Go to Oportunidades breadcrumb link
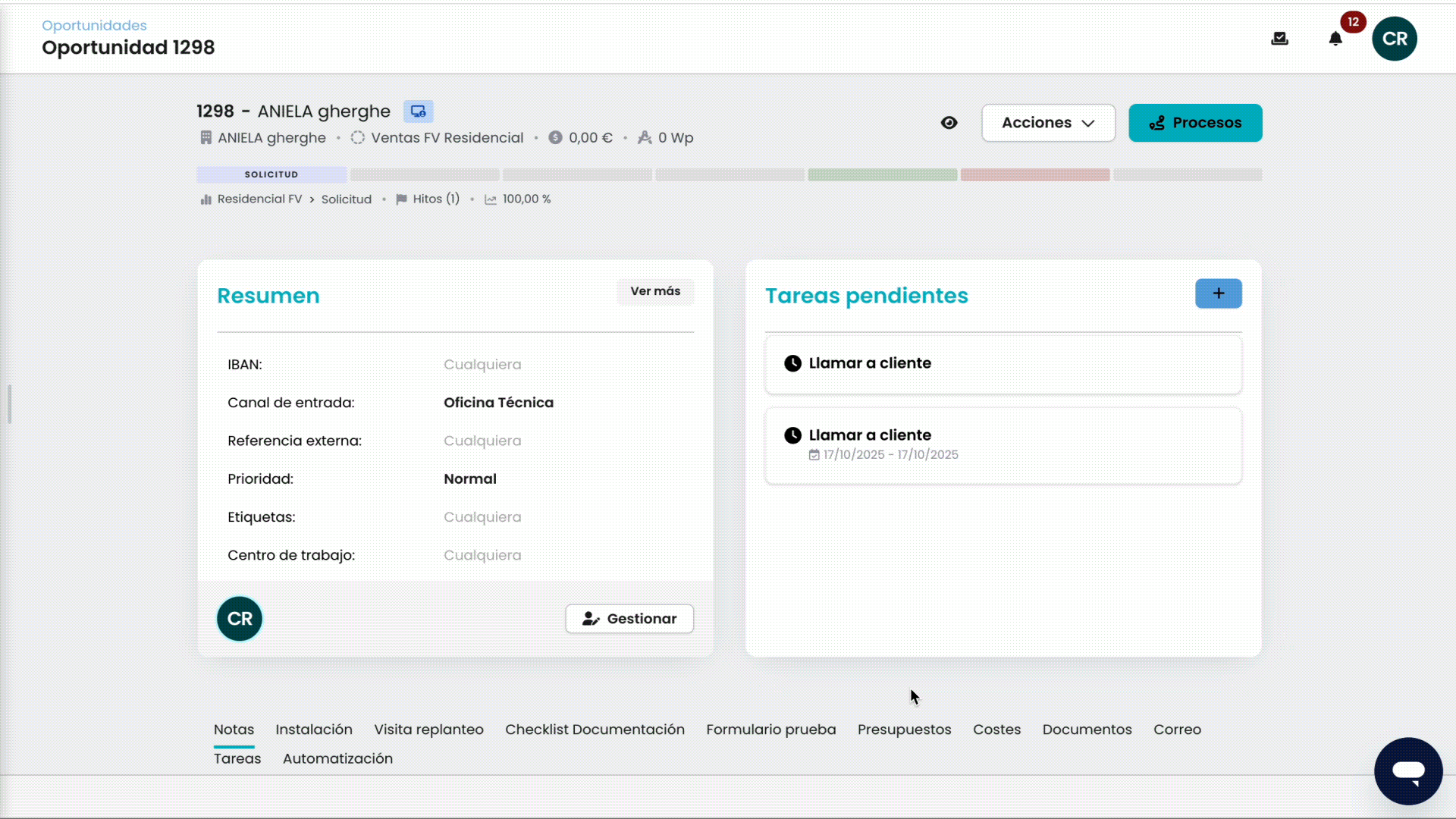 pos(94,26)
